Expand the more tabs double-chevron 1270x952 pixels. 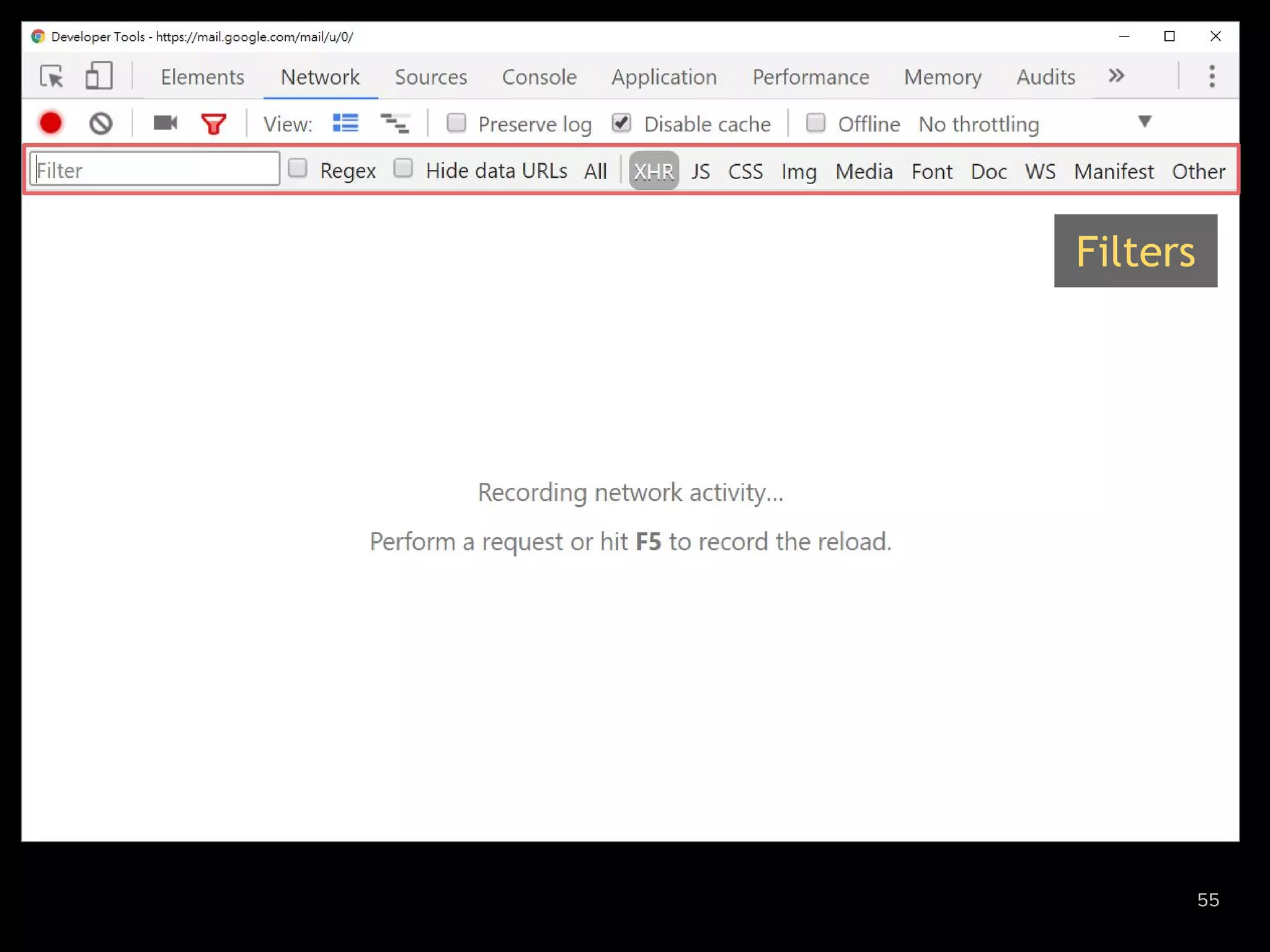(x=1116, y=76)
